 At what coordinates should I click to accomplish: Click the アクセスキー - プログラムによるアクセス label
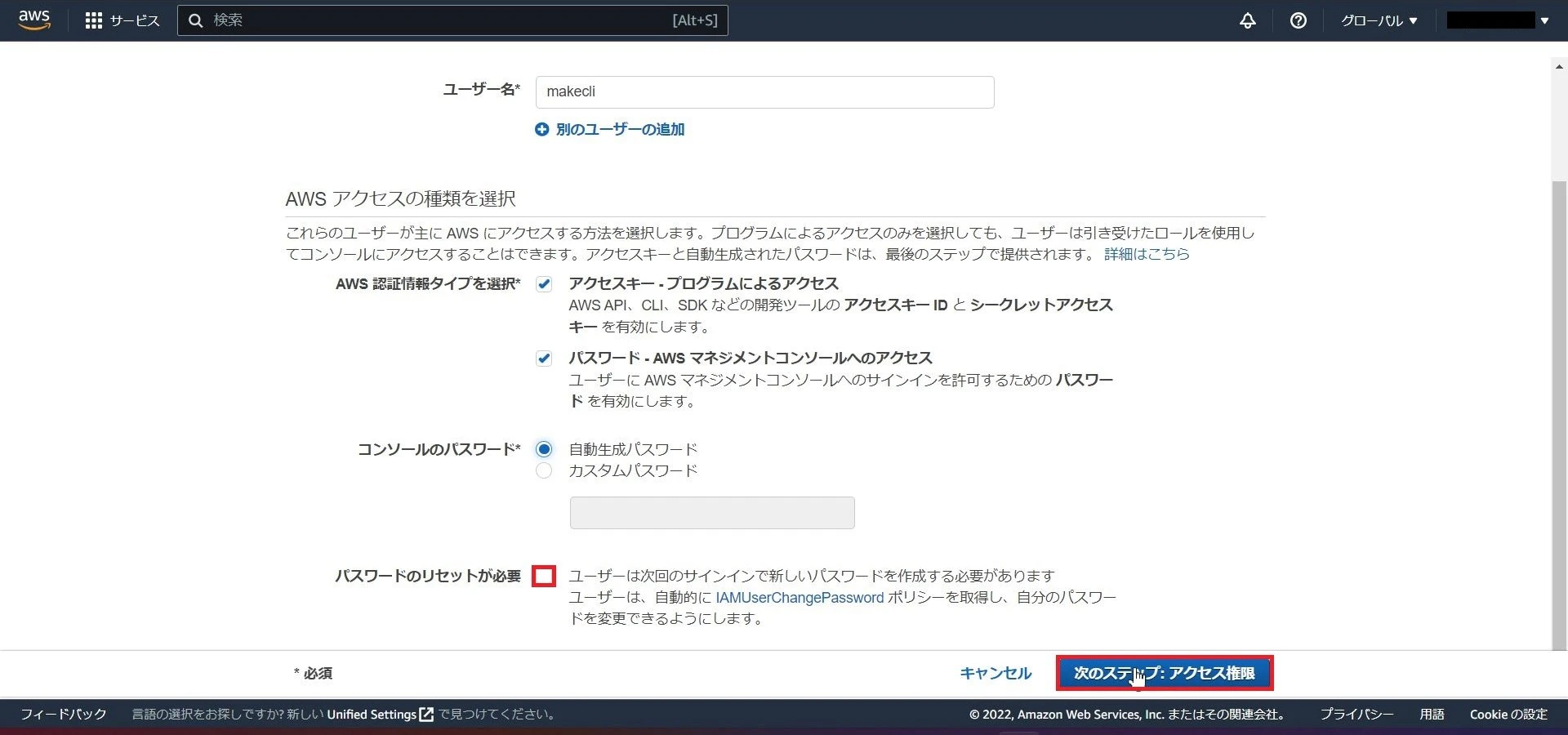(x=704, y=284)
